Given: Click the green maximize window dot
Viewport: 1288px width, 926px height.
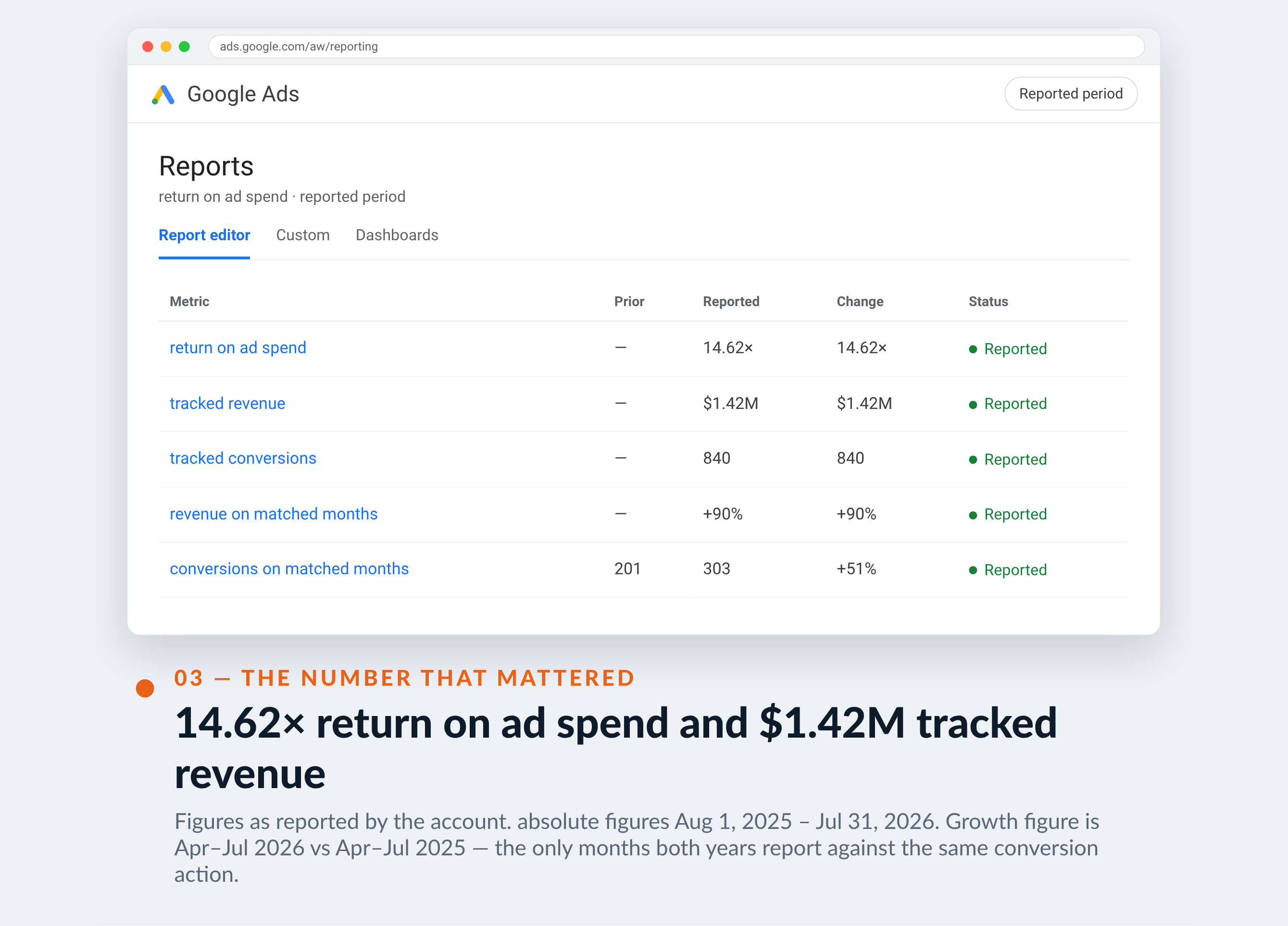Looking at the screenshot, I should (x=184, y=47).
